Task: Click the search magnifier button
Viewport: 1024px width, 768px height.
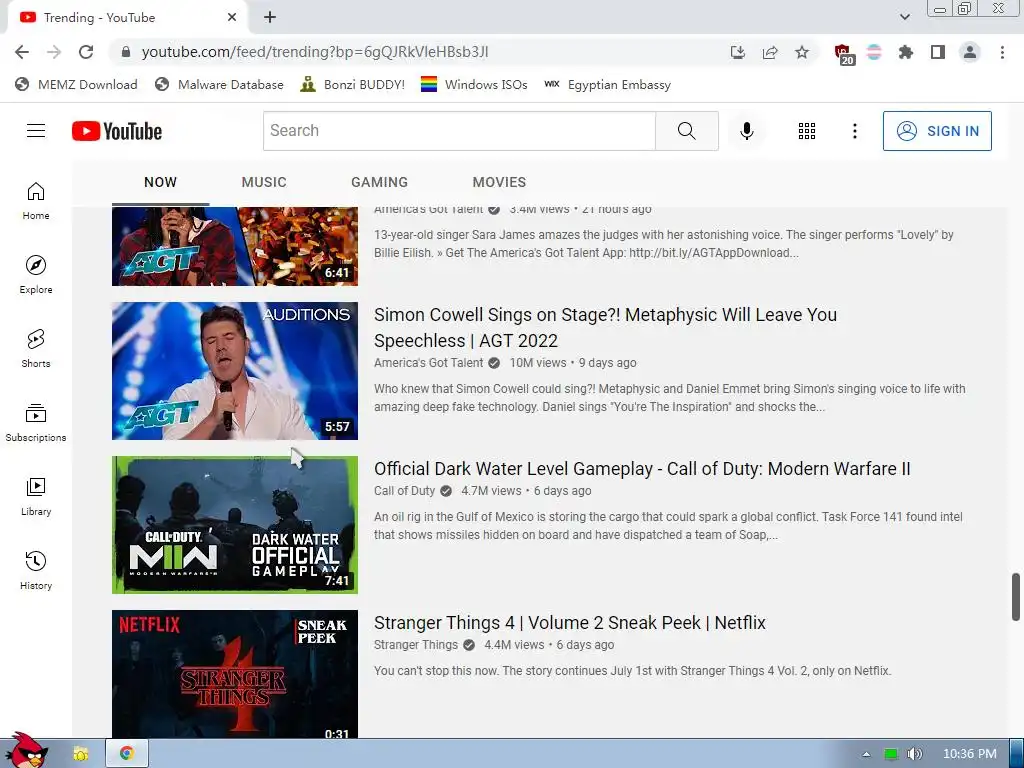Action: coord(686,131)
